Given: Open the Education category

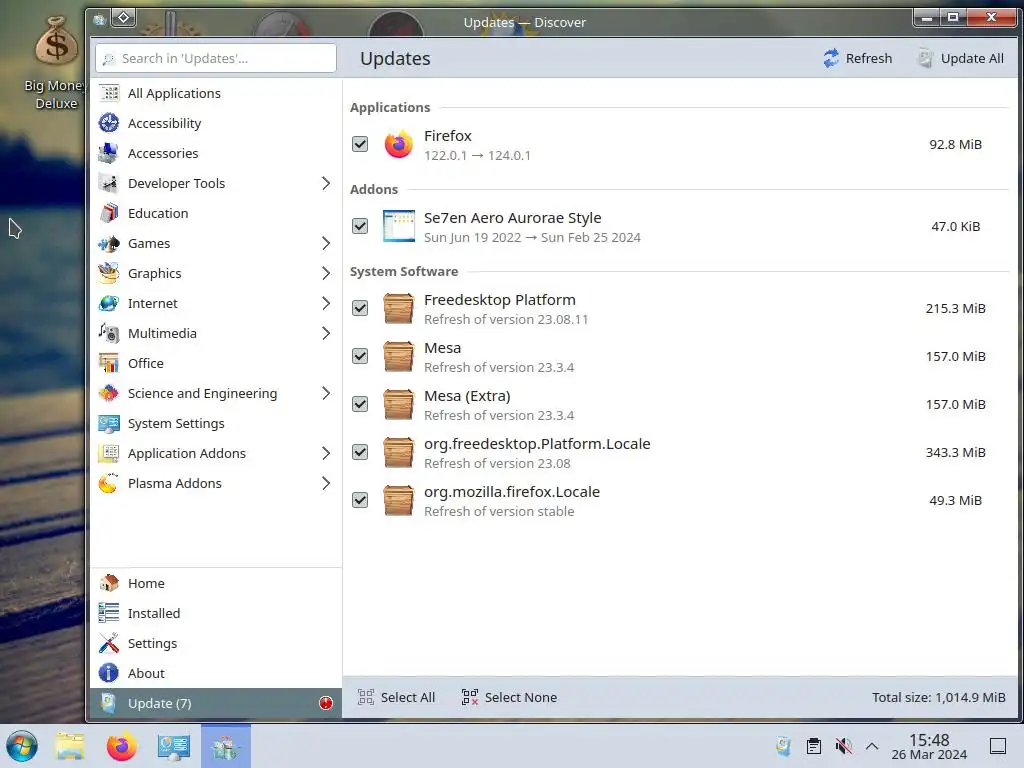Looking at the screenshot, I should [216, 214].
